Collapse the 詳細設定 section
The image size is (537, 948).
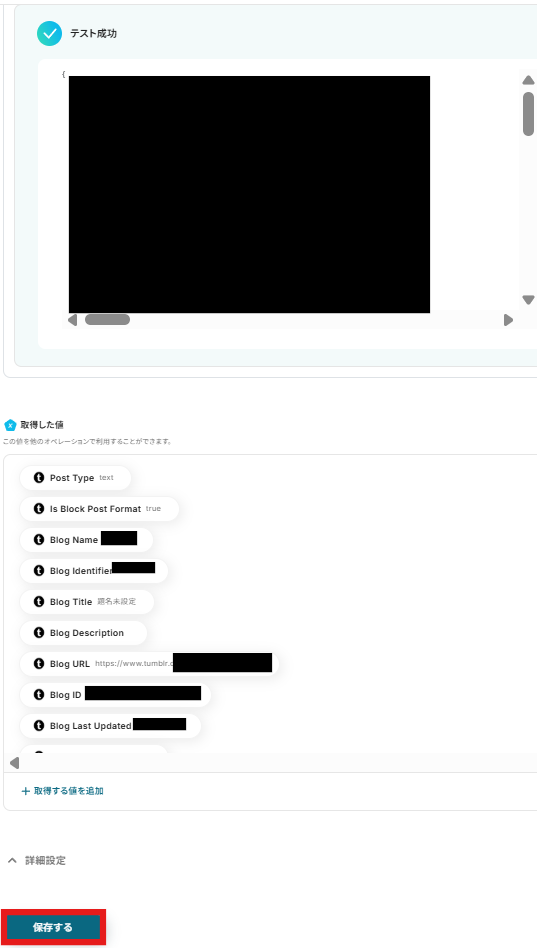click(36, 860)
